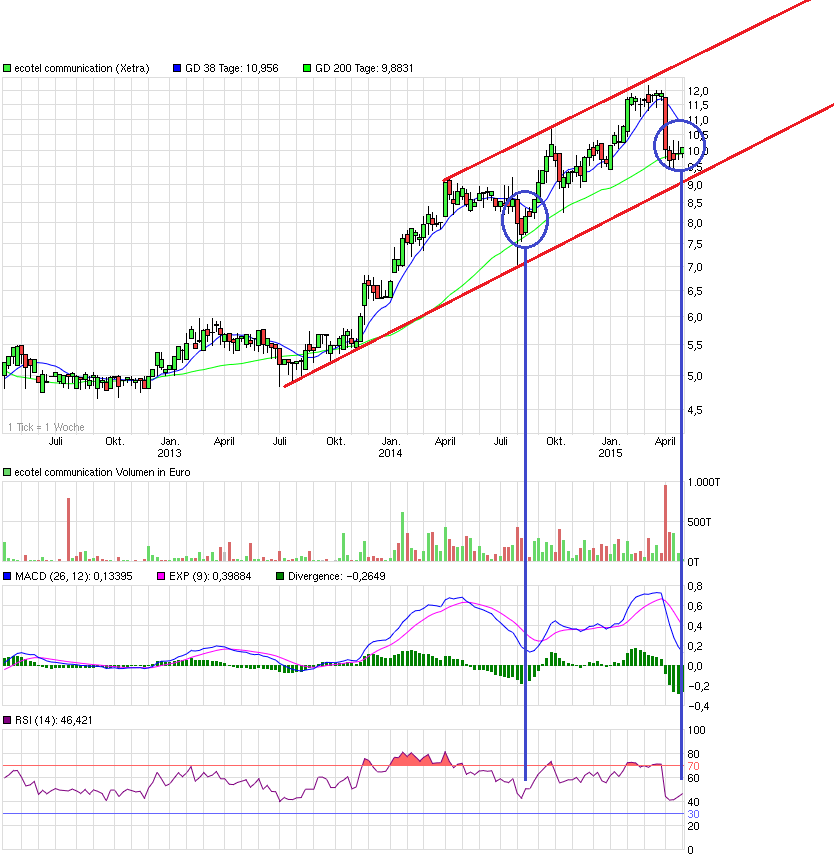Click the 'RSI (14): 46,421' label

tap(54, 720)
